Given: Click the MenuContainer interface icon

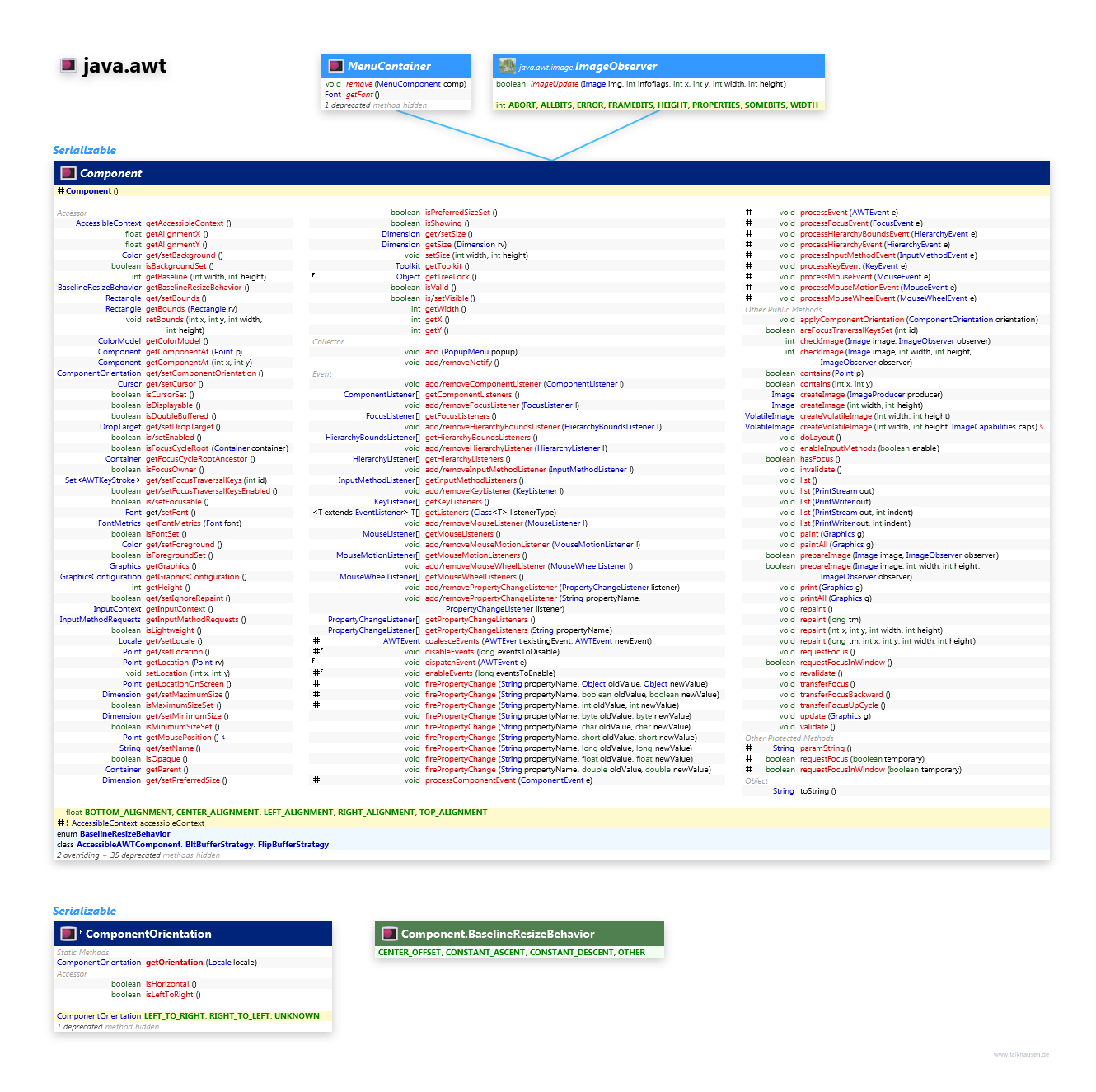Looking at the screenshot, I should (336, 66).
